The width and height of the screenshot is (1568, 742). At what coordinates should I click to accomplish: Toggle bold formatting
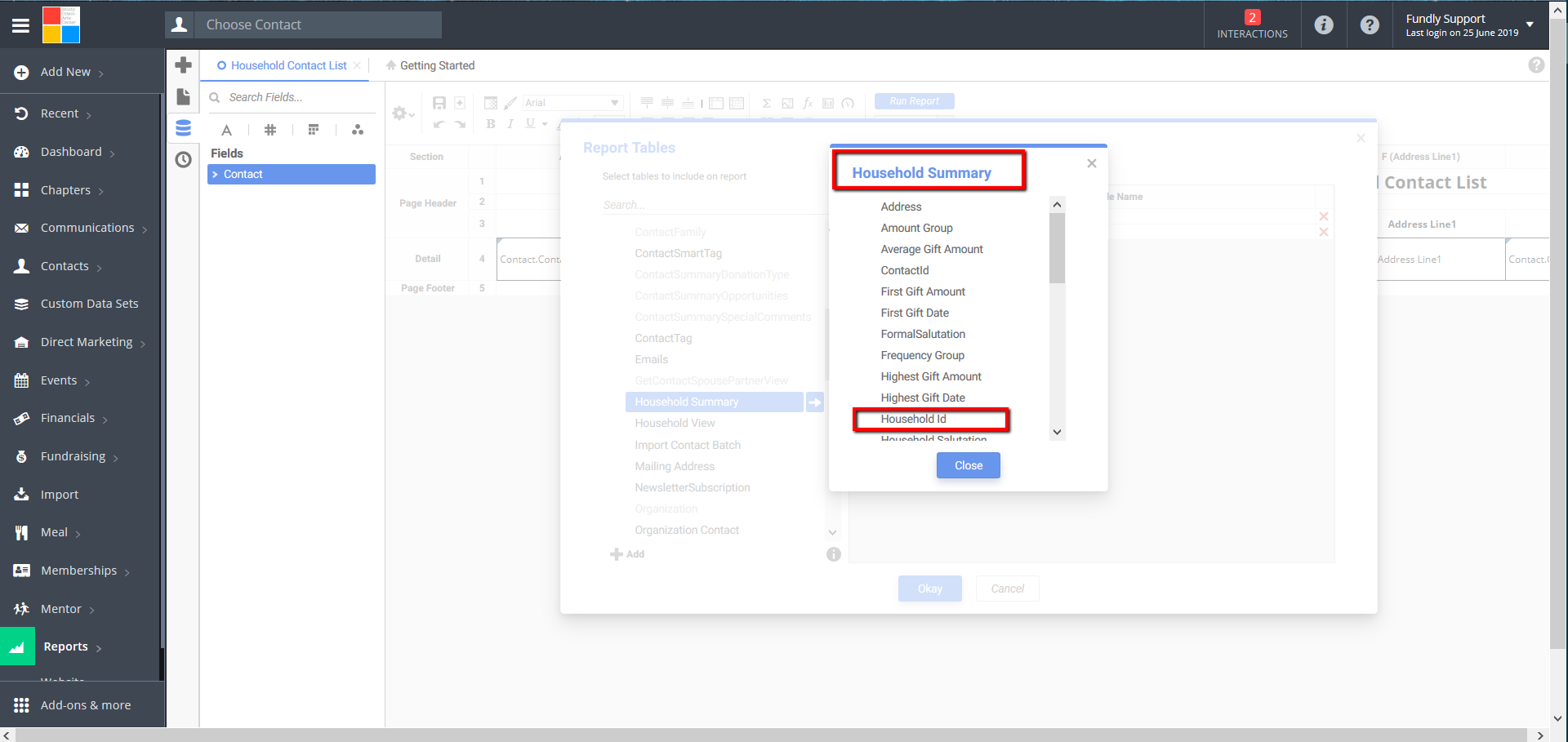(491, 124)
